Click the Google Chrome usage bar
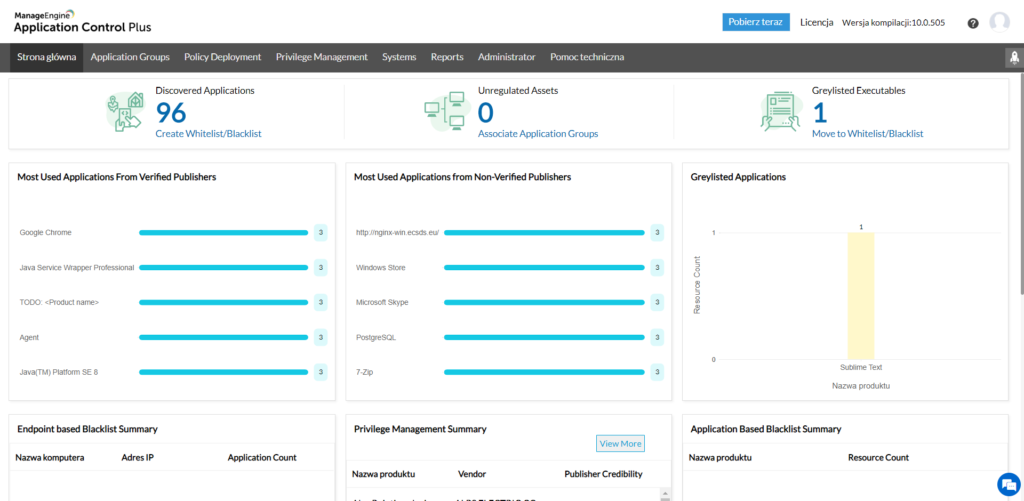The image size is (1024, 501). [x=223, y=233]
